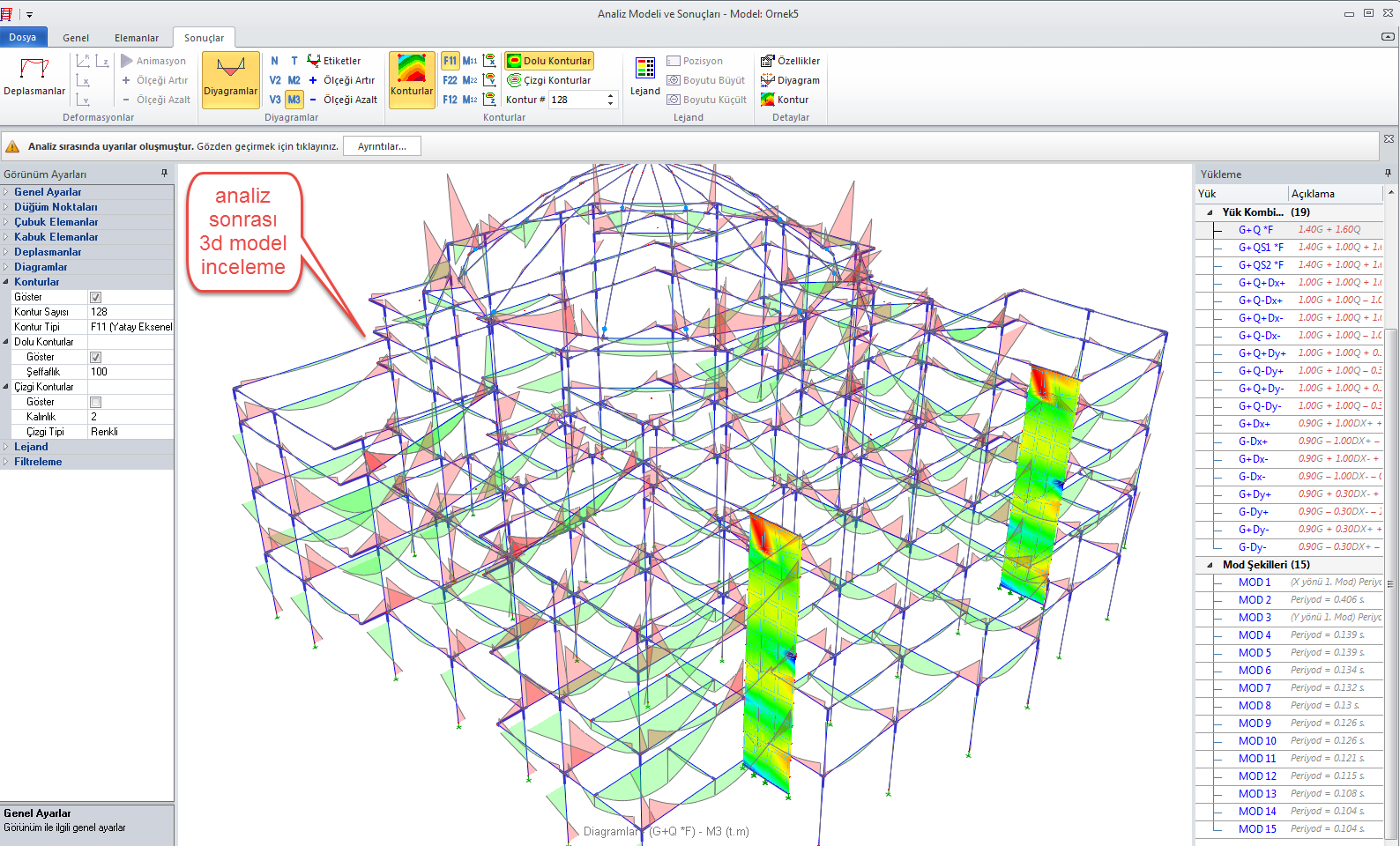The height and width of the screenshot is (846, 1400).
Task: Uncheck Göster under Konturlar section
Action: click(95, 297)
